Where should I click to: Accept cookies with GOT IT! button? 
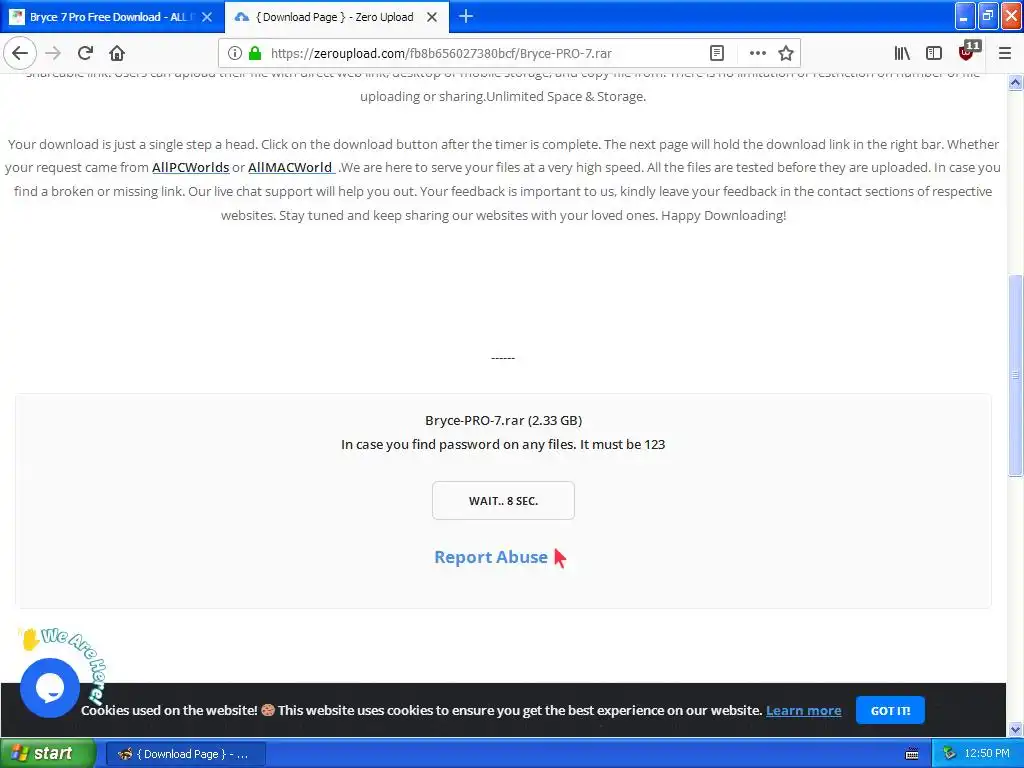[x=889, y=711]
